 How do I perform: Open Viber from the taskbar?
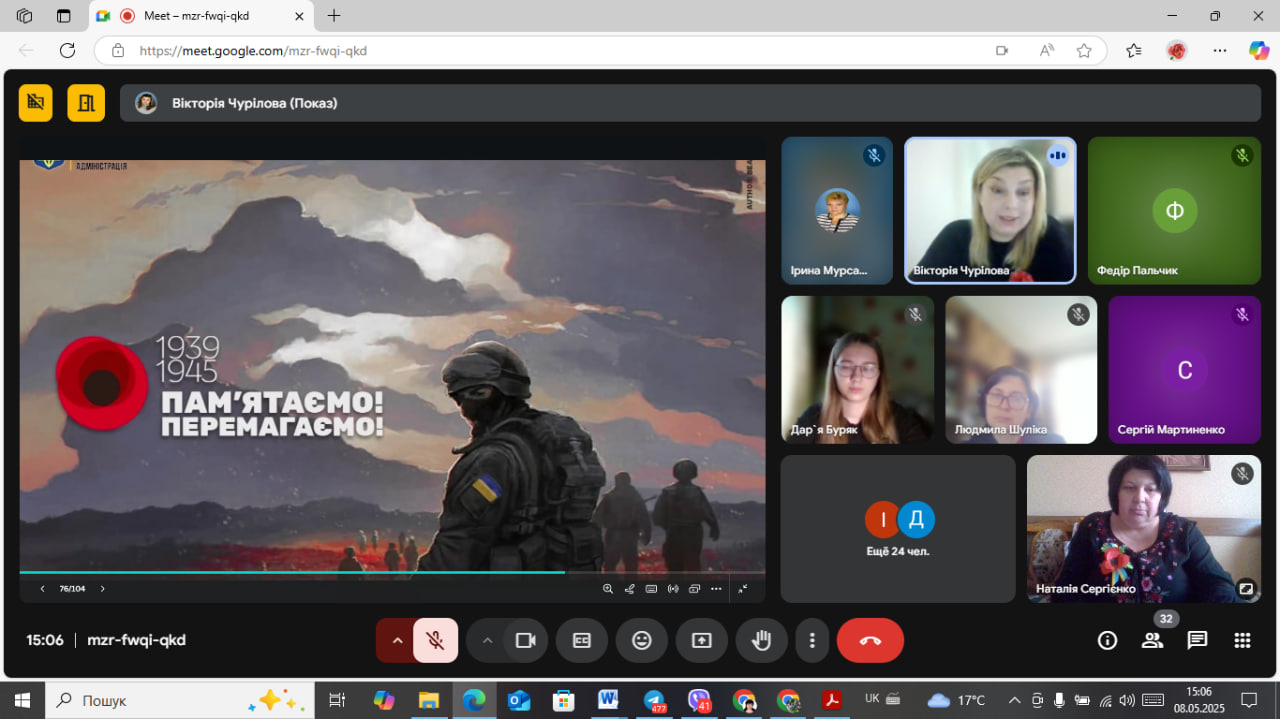pos(700,700)
